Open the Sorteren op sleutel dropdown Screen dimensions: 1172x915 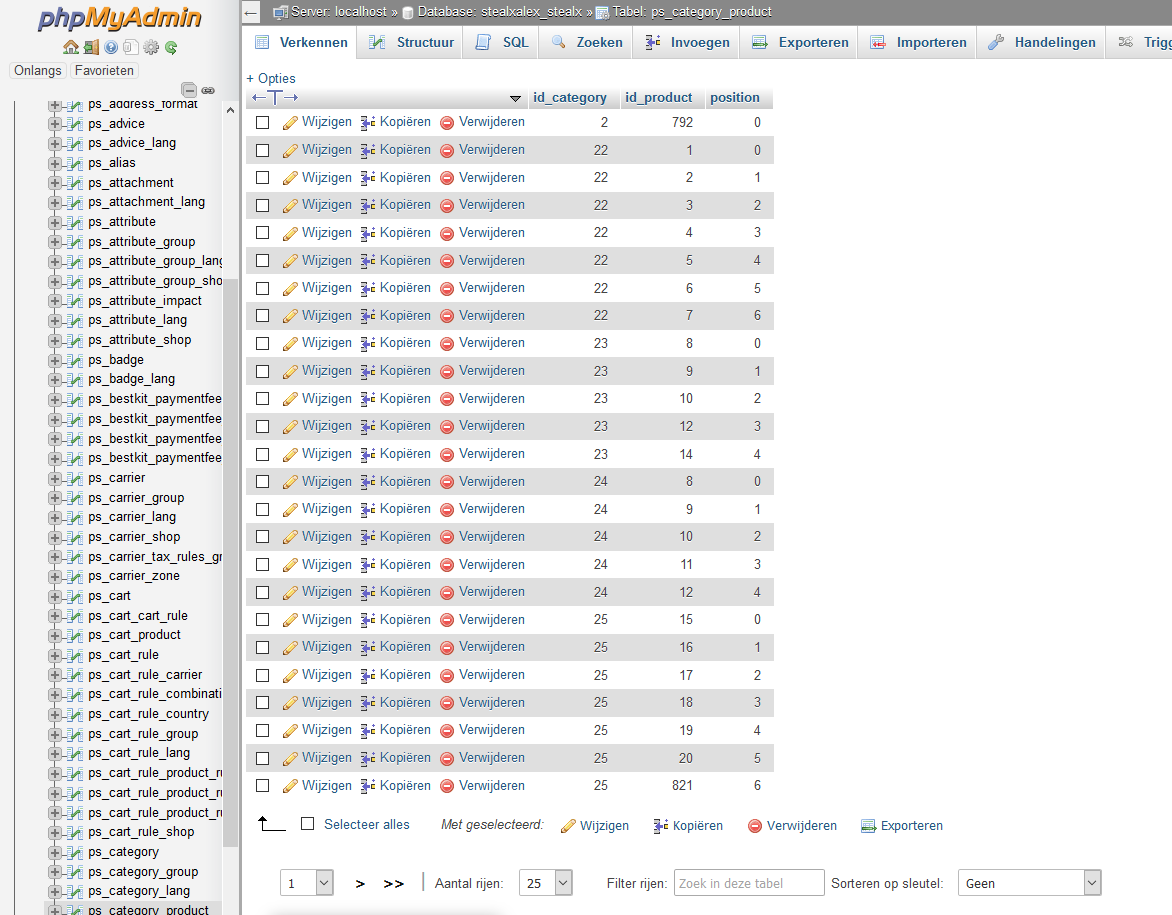click(1029, 883)
